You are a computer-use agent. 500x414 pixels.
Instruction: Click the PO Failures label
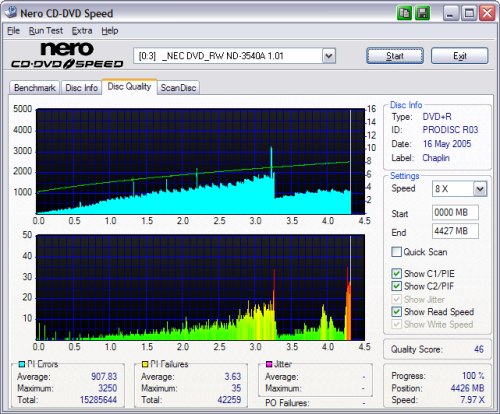coord(287,403)
